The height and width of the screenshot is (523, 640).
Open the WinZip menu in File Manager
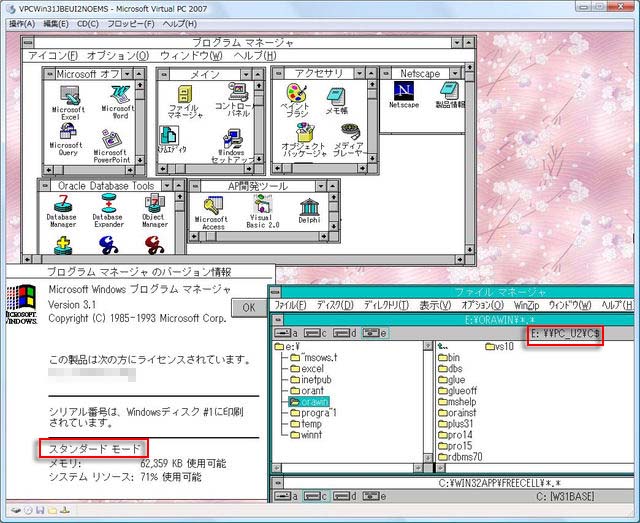tap(526, 305)
